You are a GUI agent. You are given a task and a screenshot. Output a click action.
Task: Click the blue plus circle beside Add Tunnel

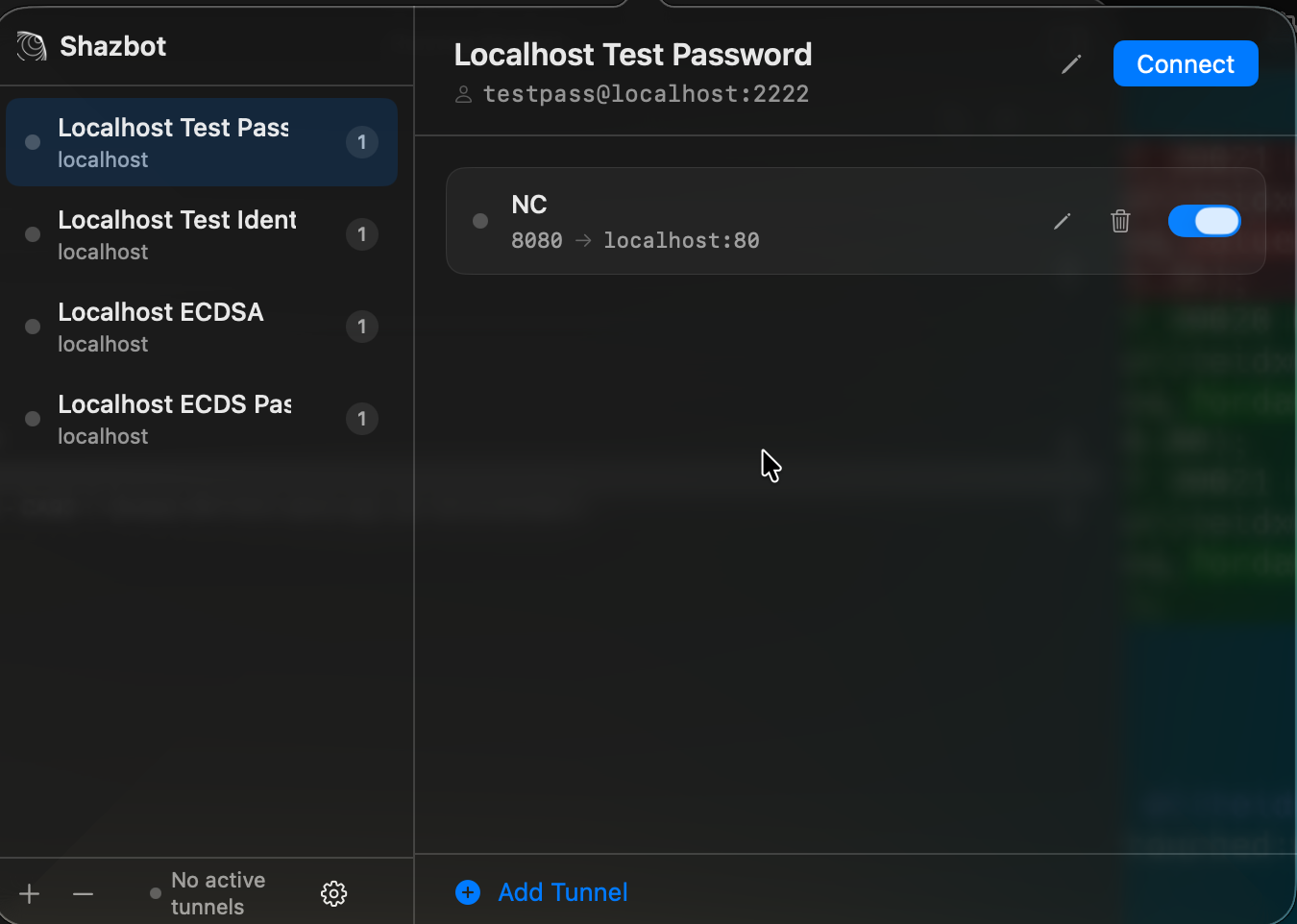[x=468, y=892]
